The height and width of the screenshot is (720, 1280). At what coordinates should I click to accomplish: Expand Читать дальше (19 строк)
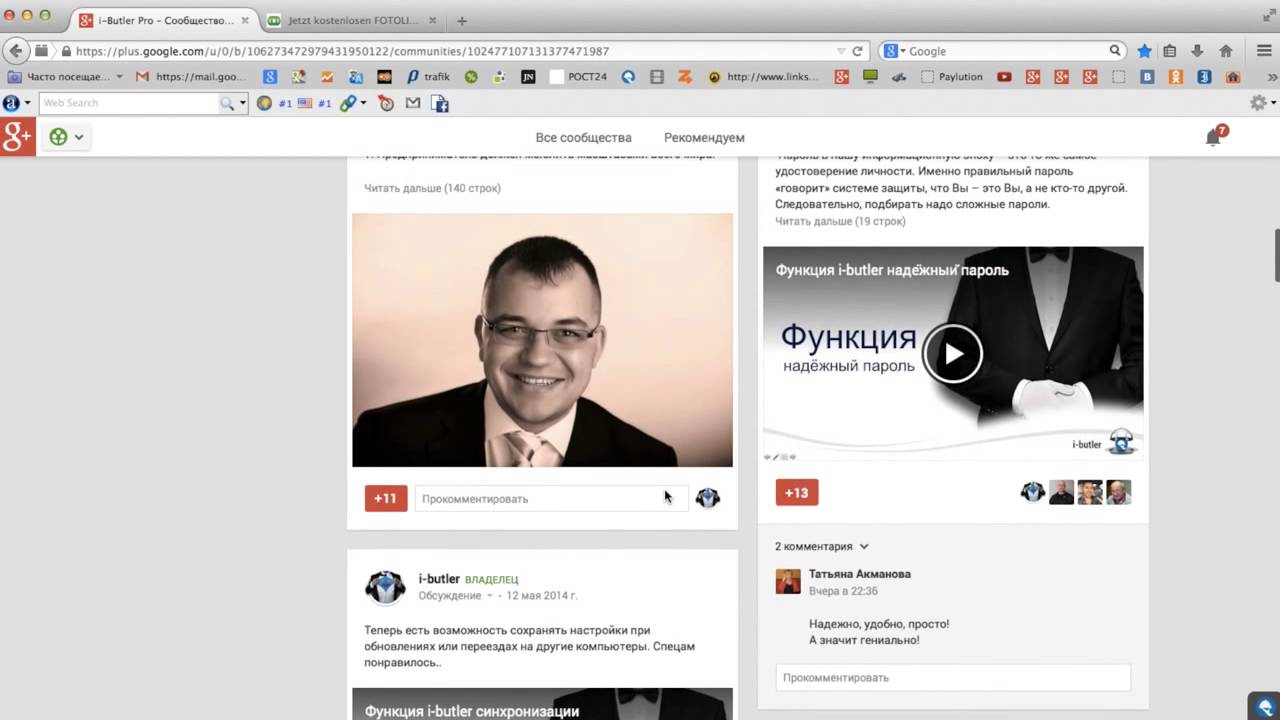(x=840, y=221)
